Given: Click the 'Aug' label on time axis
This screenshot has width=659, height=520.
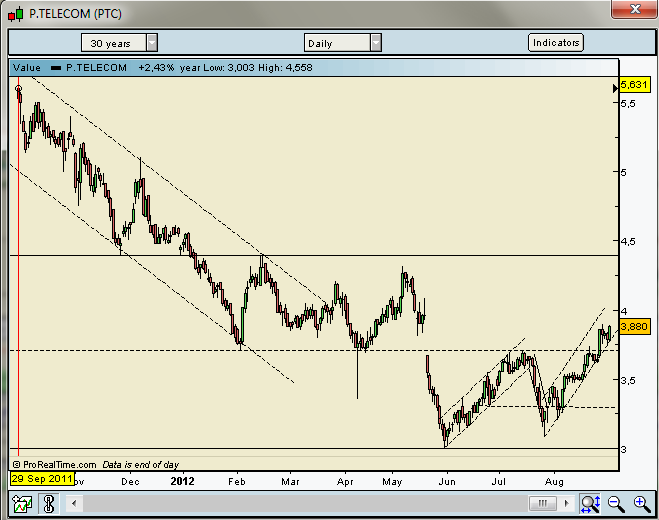Looking at the screenshot, I should click(554, 482).
